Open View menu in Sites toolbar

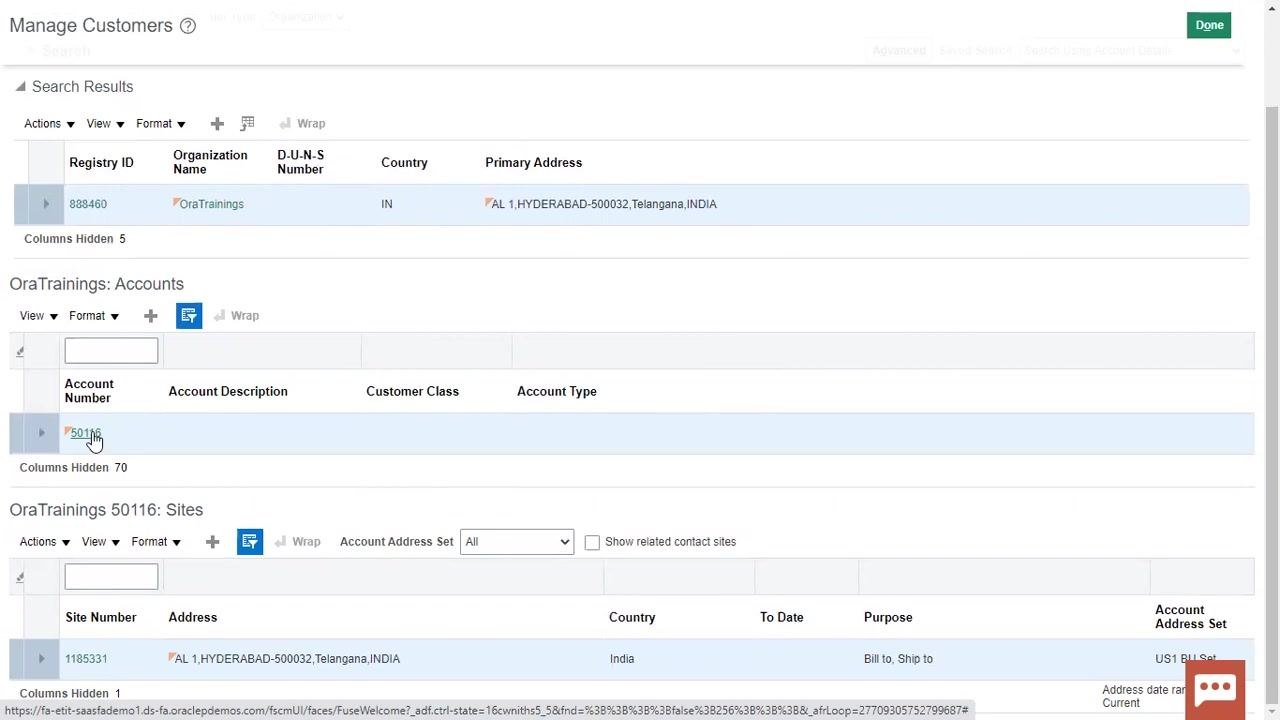pos(101,541)
